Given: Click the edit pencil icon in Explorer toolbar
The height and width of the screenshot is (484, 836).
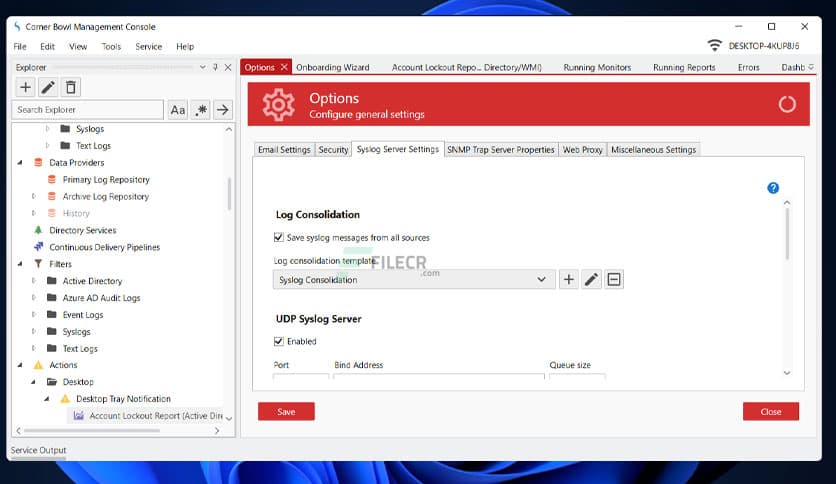Looking at the screenshot, I should [48, 87].
